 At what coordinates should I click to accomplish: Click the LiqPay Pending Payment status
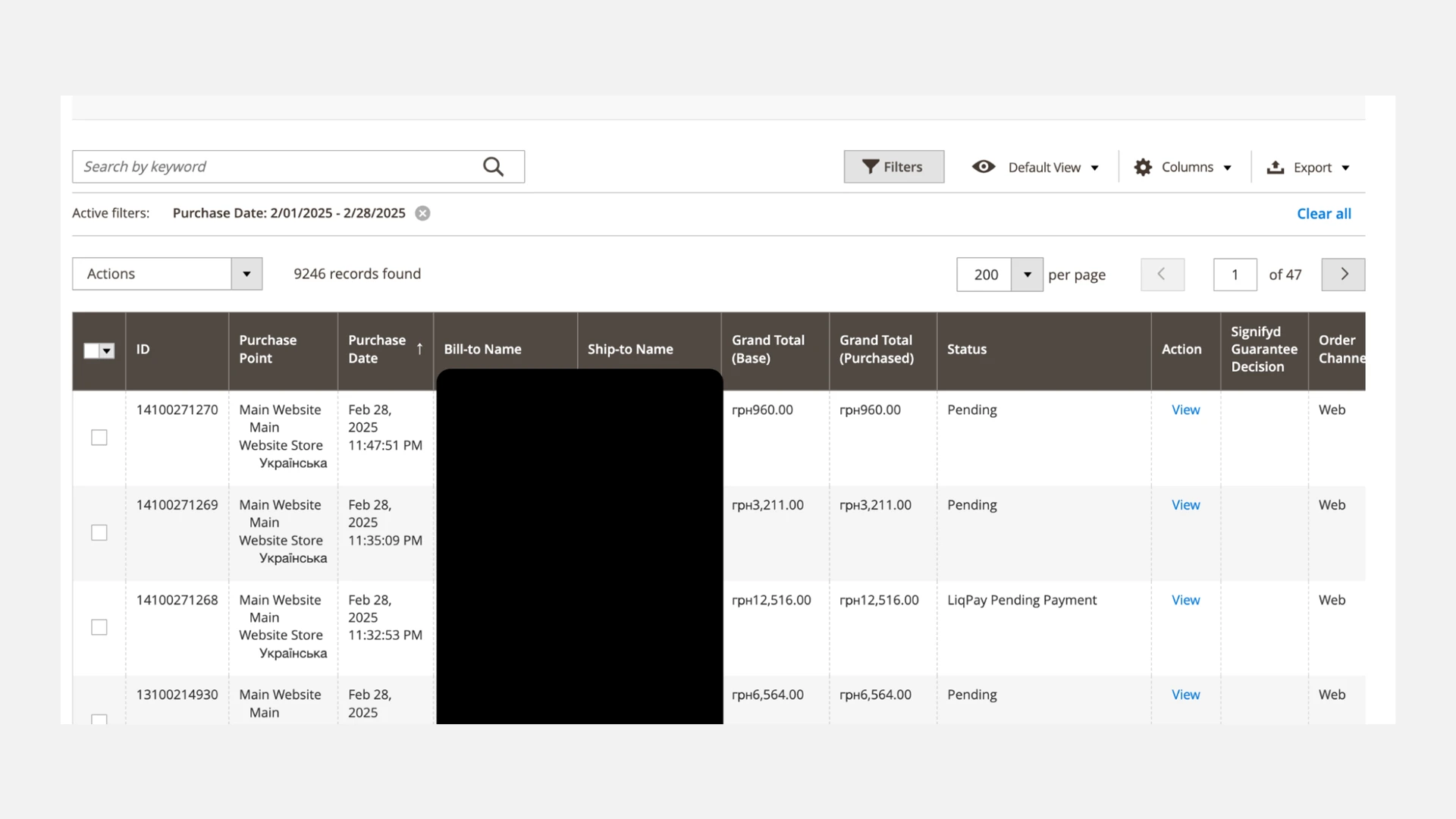[x=1021, y=600]
